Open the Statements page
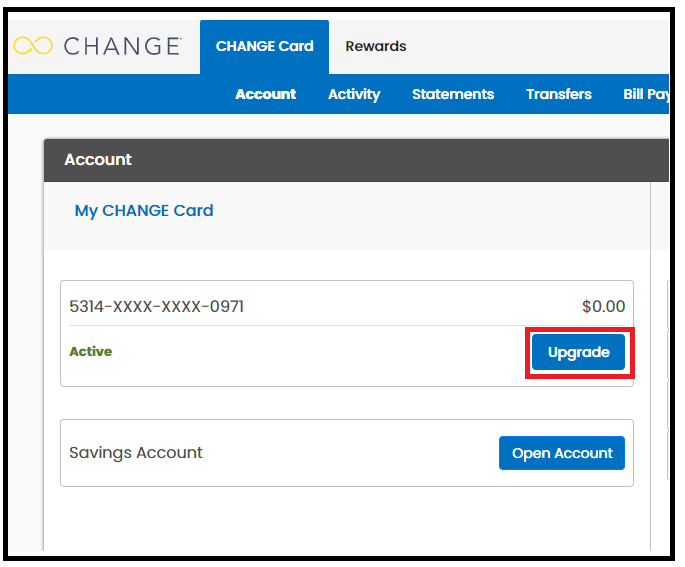 tap(453, 94)
